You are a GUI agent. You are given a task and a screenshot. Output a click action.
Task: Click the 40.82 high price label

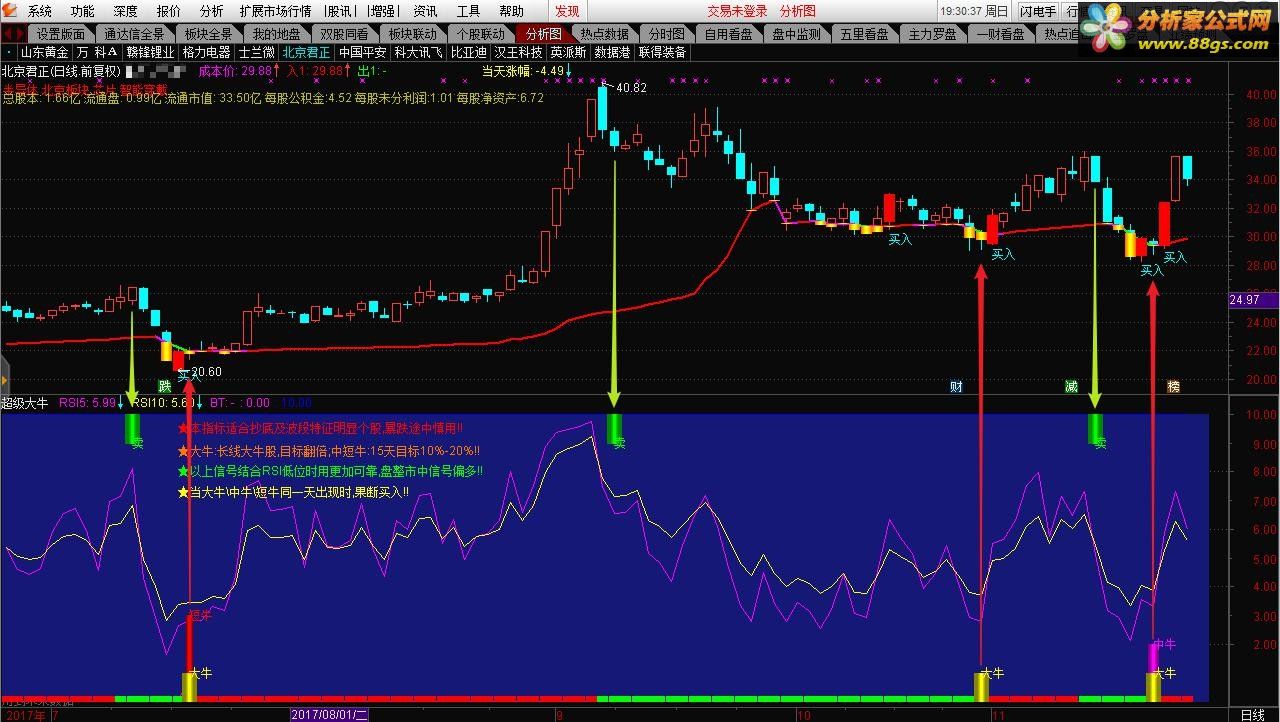(x=631, y=88)
